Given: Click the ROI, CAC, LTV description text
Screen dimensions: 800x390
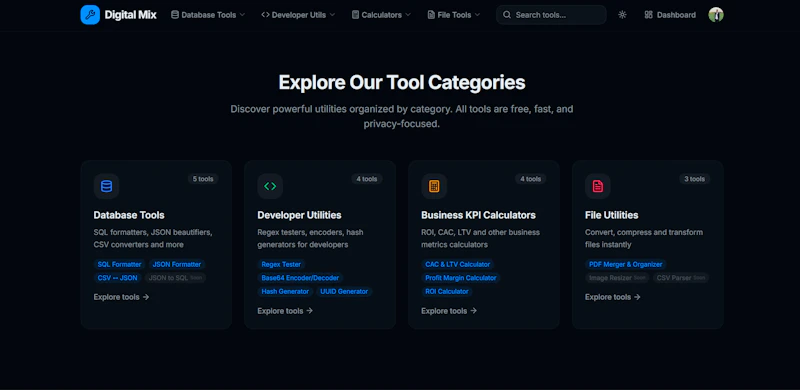Looking at the screenshot, I should (x=480, y=238).
